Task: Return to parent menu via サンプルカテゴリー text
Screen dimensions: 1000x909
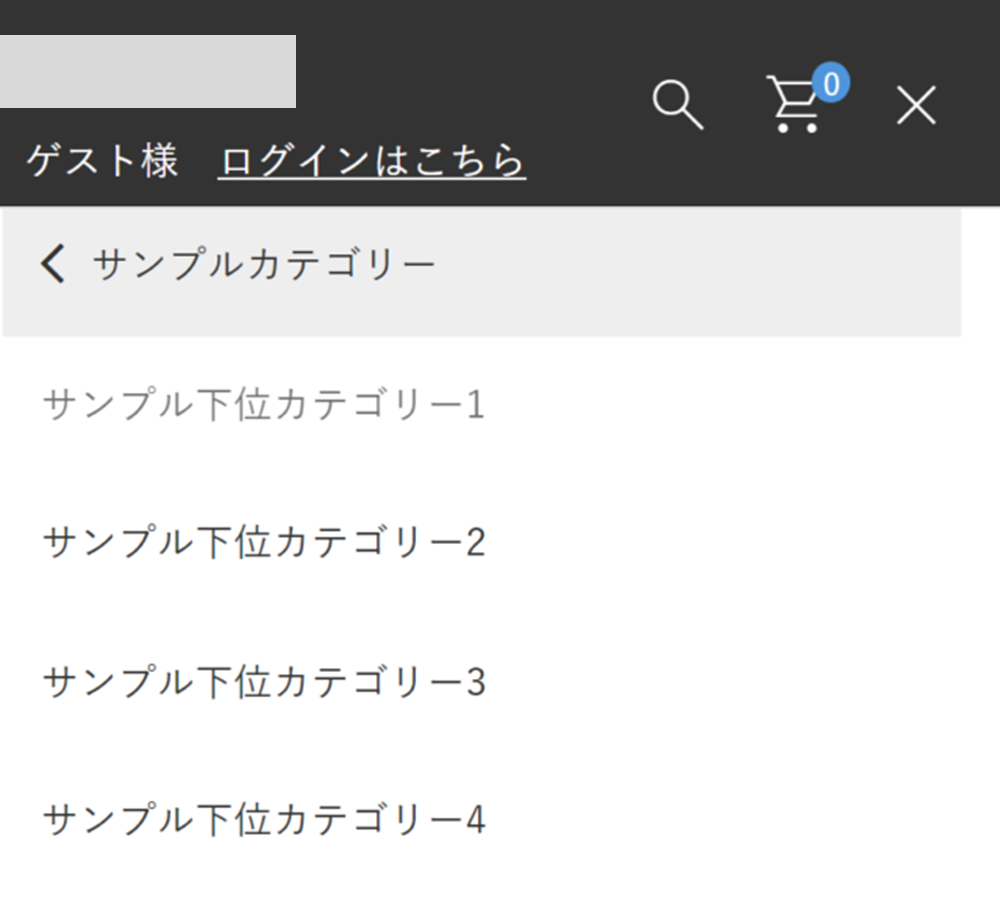Action: click(x=264, y=265)
